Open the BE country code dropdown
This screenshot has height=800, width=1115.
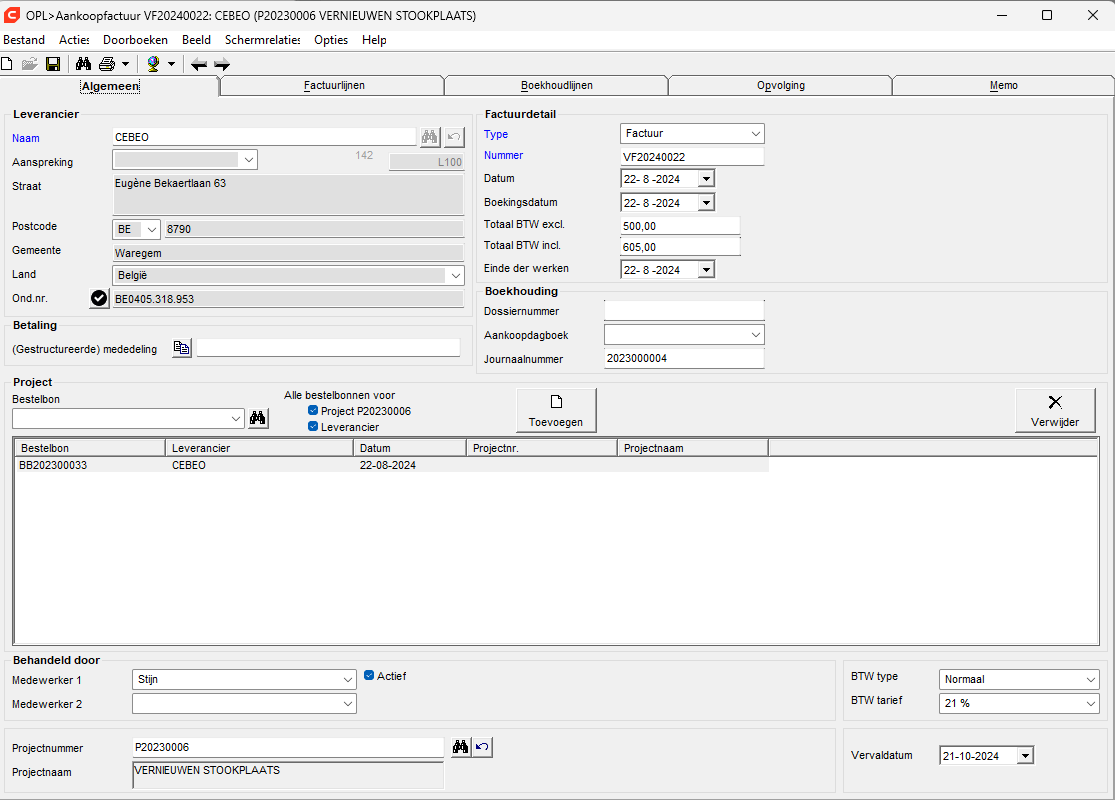pos(151,229)
